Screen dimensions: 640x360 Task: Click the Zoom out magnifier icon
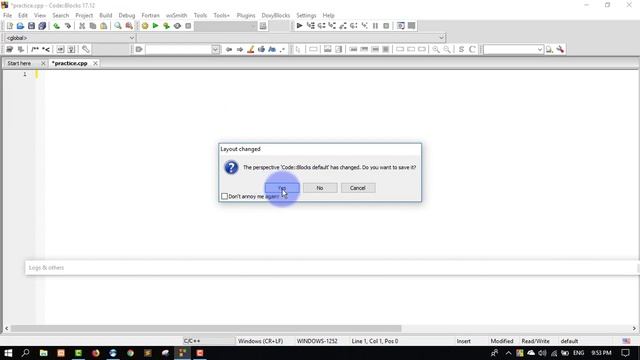tap(447, 49)
